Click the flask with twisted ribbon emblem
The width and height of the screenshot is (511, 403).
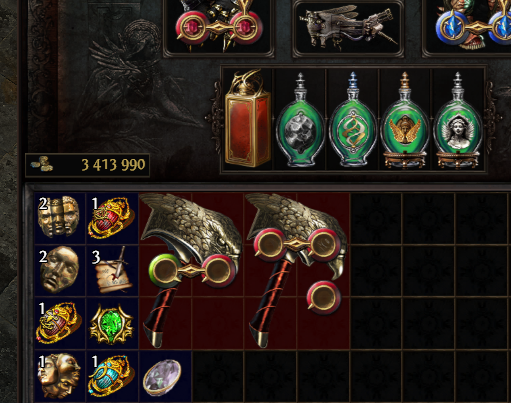click(x=353, y=119)
